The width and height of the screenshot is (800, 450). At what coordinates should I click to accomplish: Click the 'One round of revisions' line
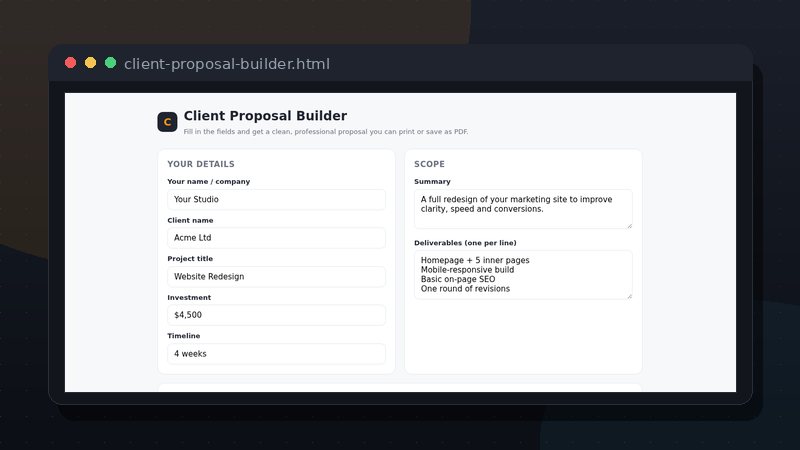point(465,289)
